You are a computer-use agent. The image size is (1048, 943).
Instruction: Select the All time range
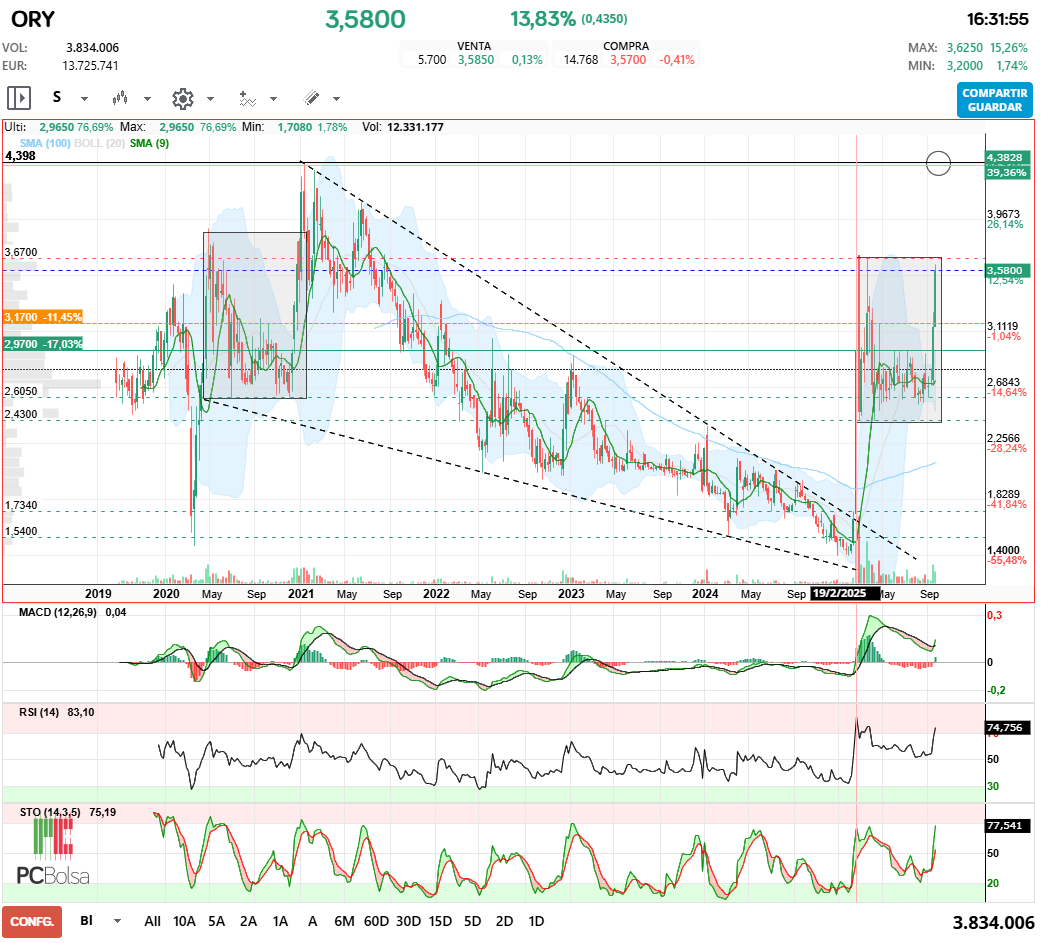[152, 921]
